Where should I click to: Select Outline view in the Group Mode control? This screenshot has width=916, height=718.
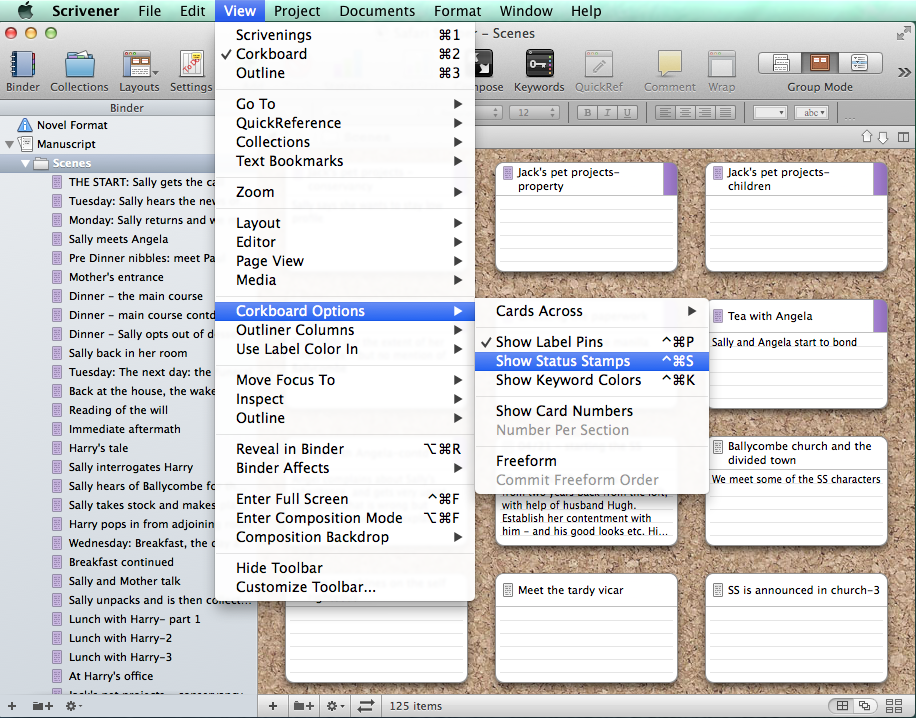tap(859, 63)
